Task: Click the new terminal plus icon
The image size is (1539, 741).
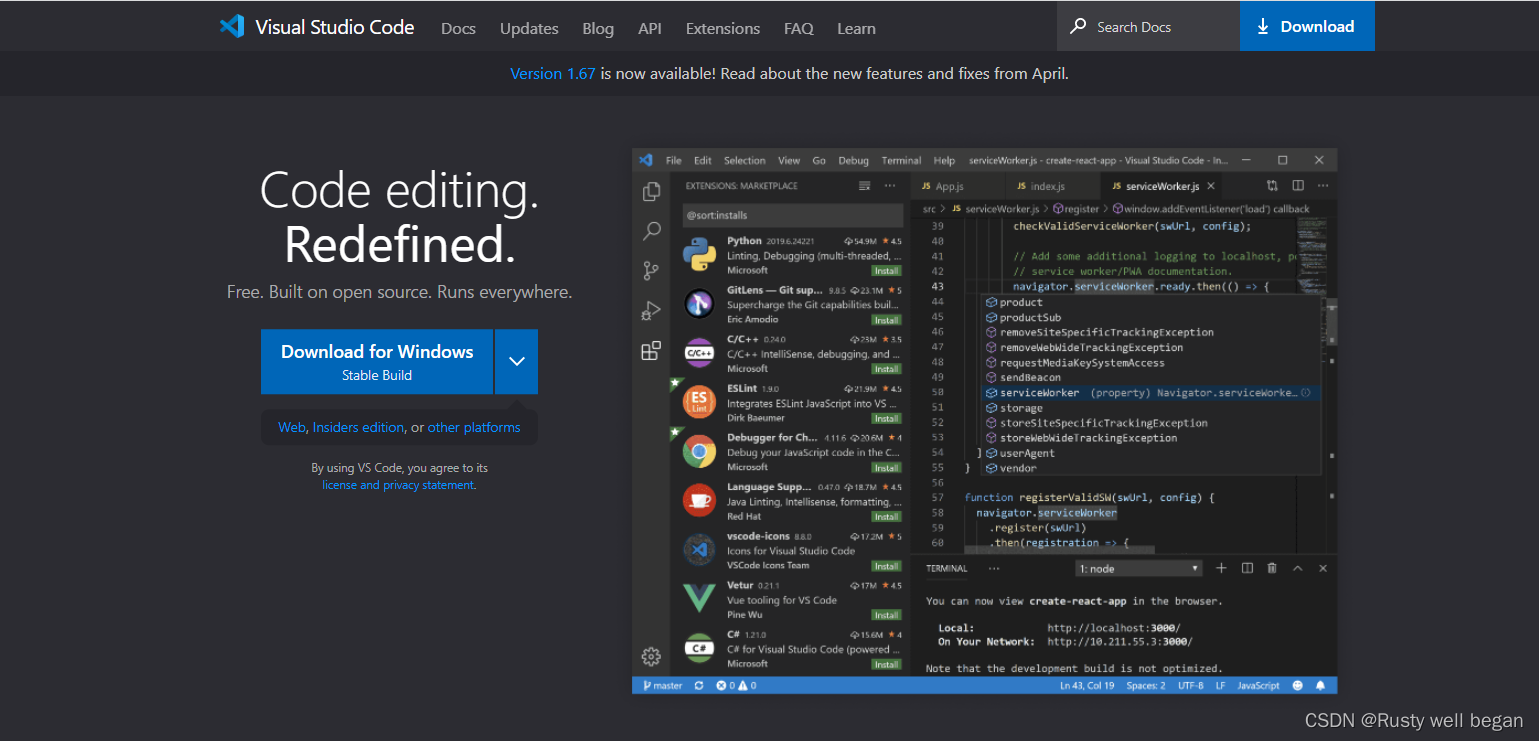Action: (1221, 568)
